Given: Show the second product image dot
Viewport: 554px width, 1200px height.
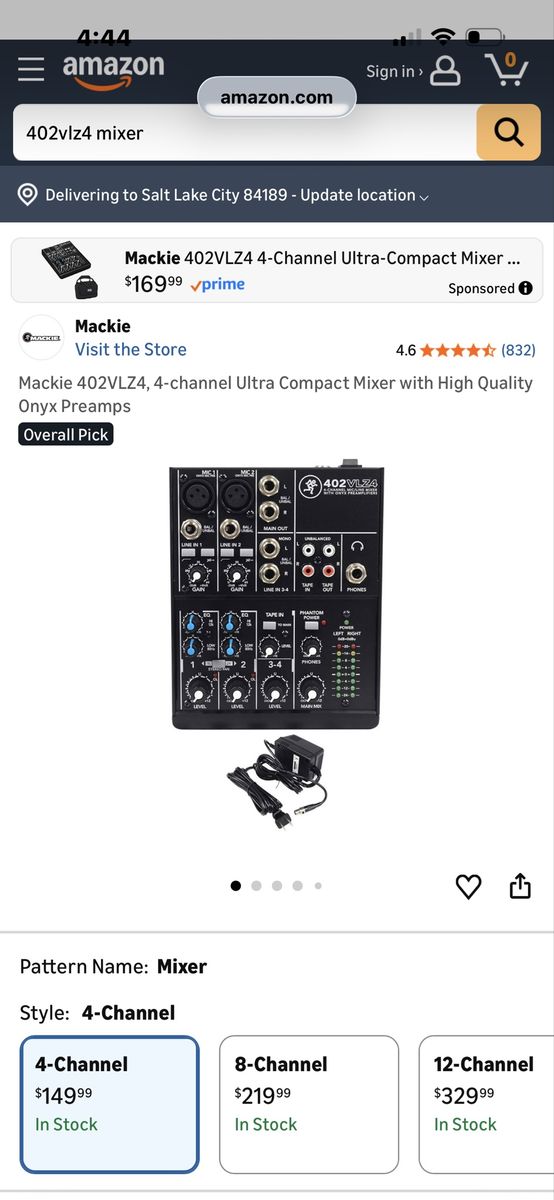Looking at the screenshot, I should [x=256, y=885].
